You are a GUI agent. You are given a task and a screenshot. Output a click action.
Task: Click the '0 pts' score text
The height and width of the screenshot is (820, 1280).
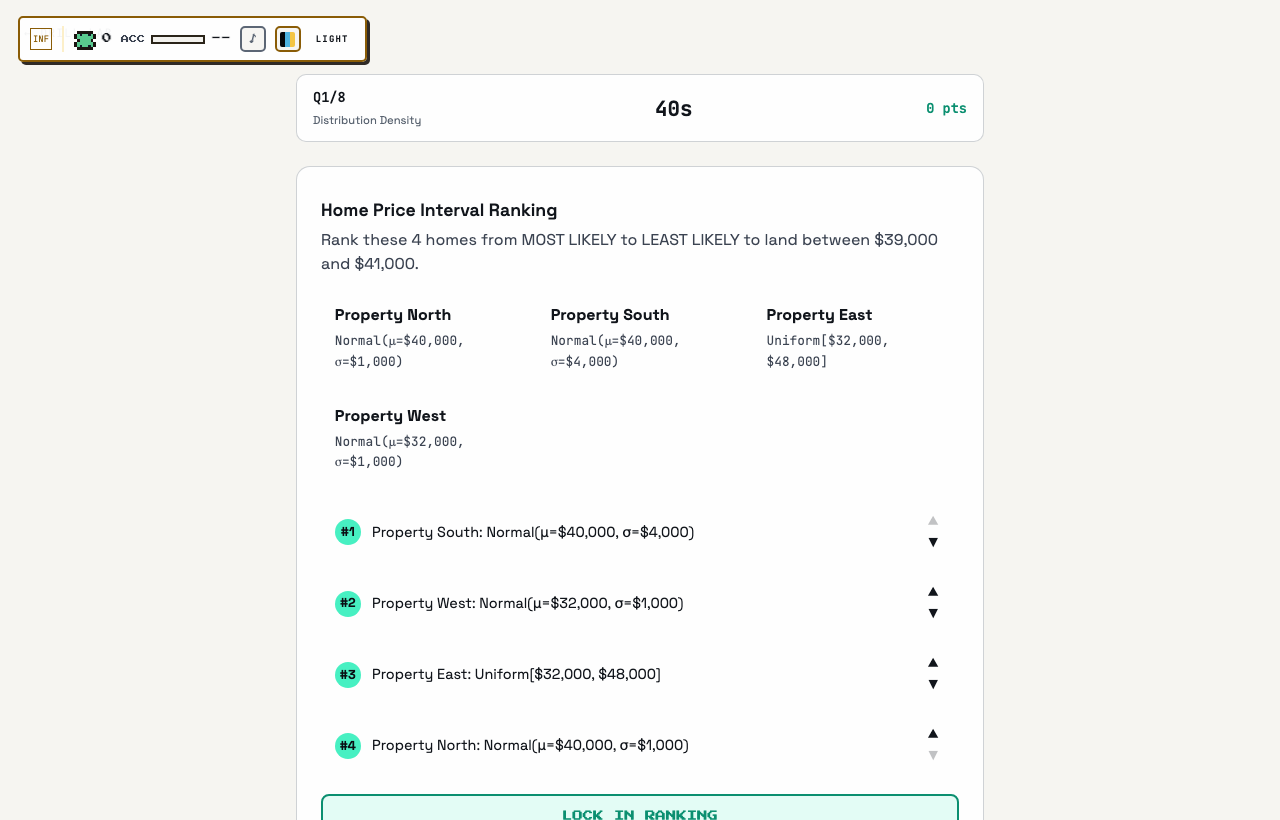[x=946, y=108]
